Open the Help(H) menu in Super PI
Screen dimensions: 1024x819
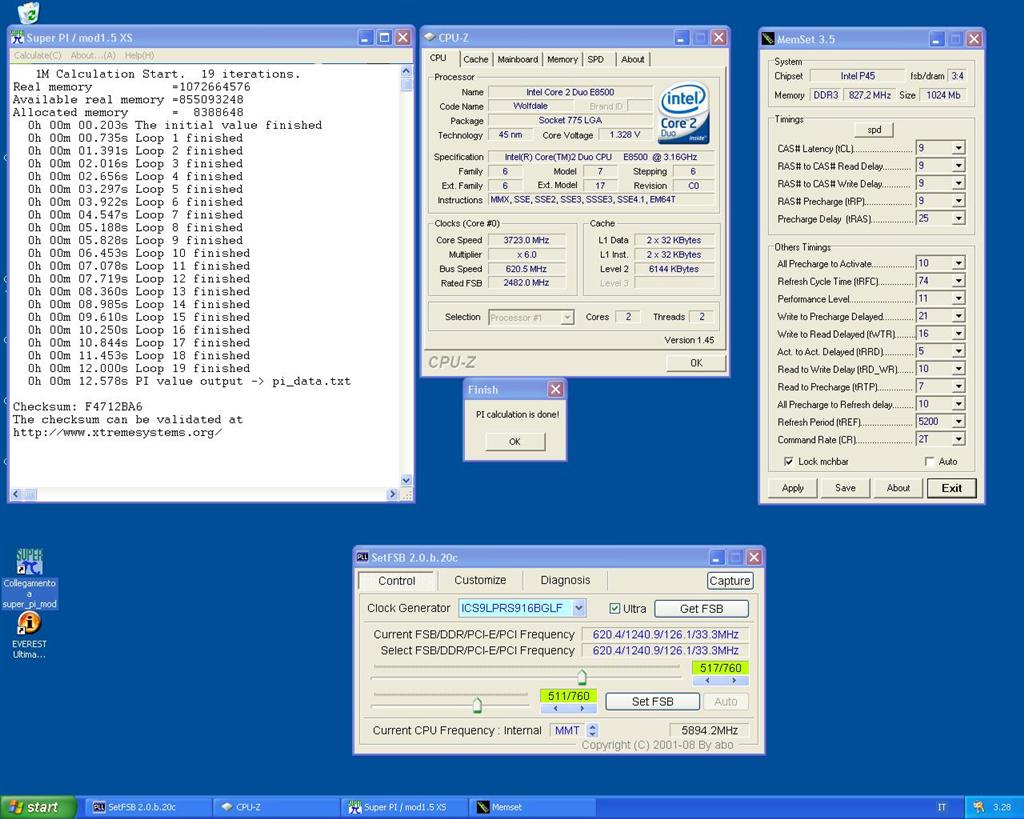coord(140,56)
